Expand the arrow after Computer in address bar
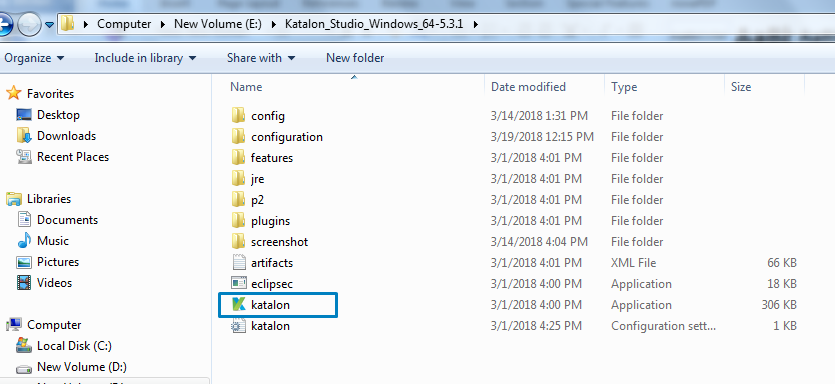The image size is (835, 384). click(163, 24)
